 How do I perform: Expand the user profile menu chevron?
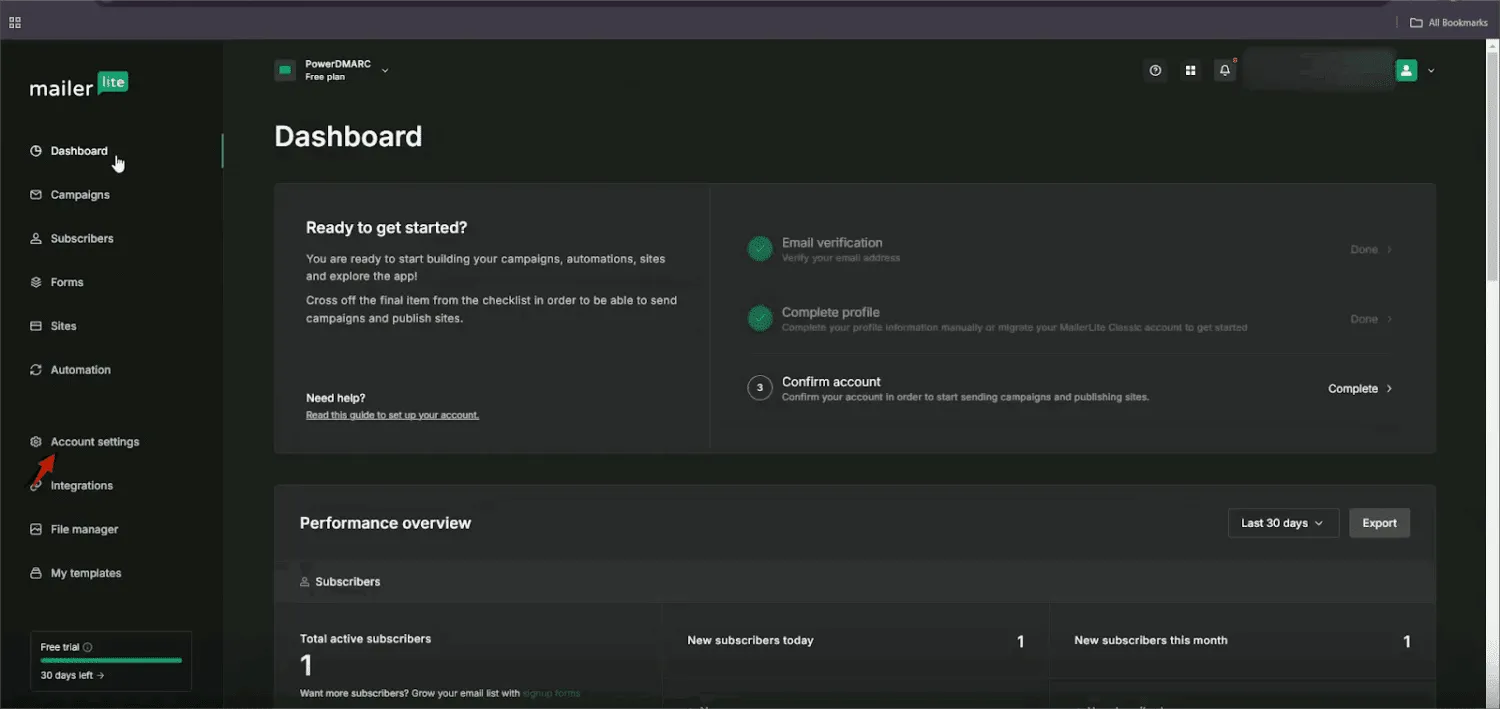[x=1431, y=71]
